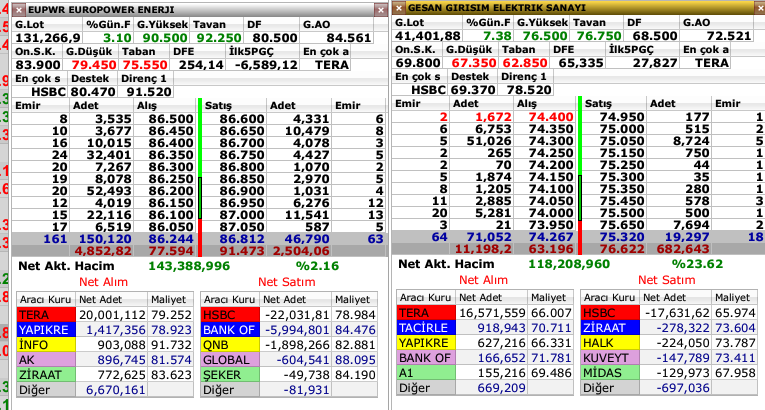The height and width of the screenshot is (410, 765).
Task: Click İlk5PGÇ value 27,827
Action: 655,63
